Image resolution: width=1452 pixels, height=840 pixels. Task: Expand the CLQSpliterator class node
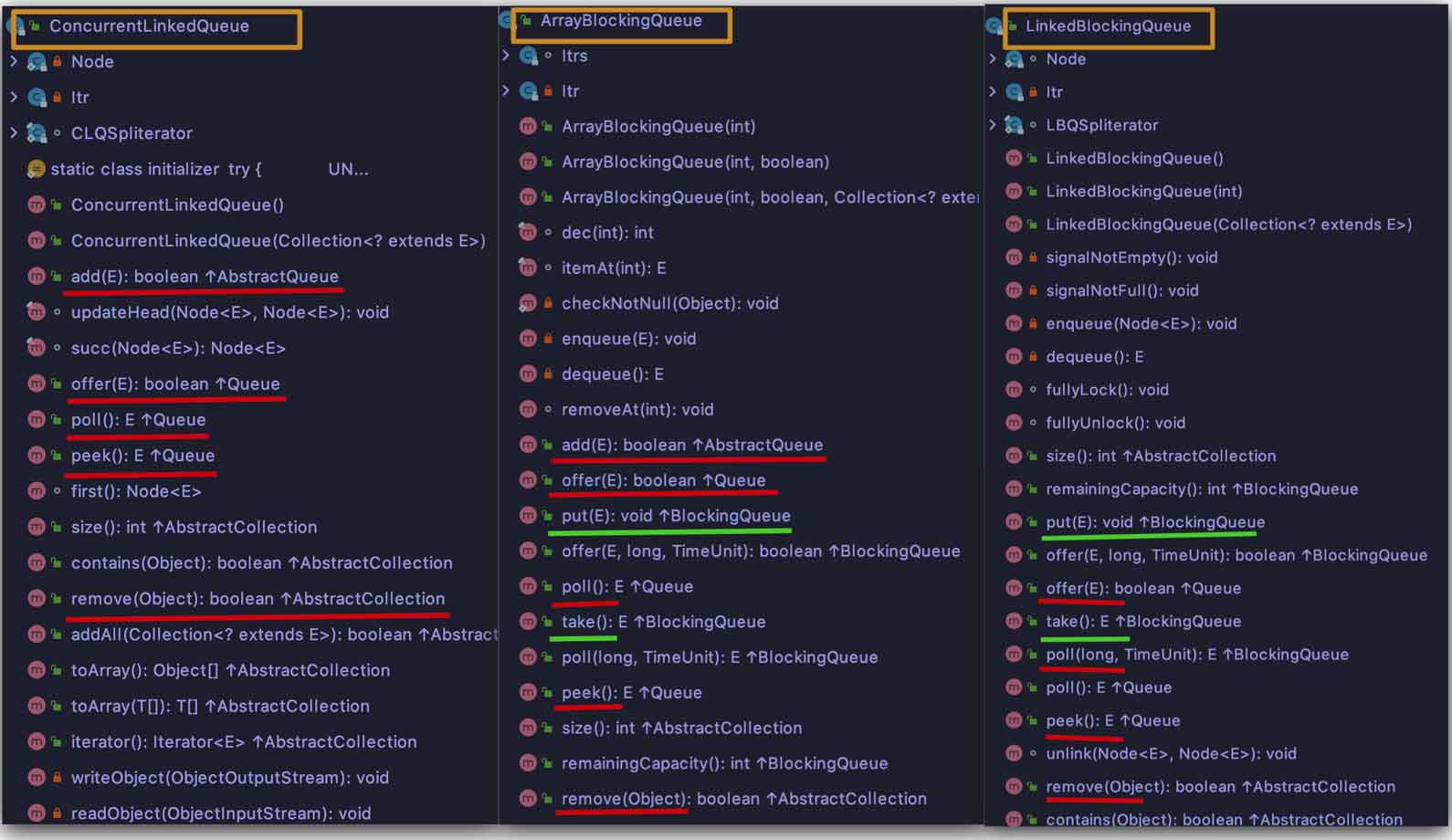tap(13, 133)
